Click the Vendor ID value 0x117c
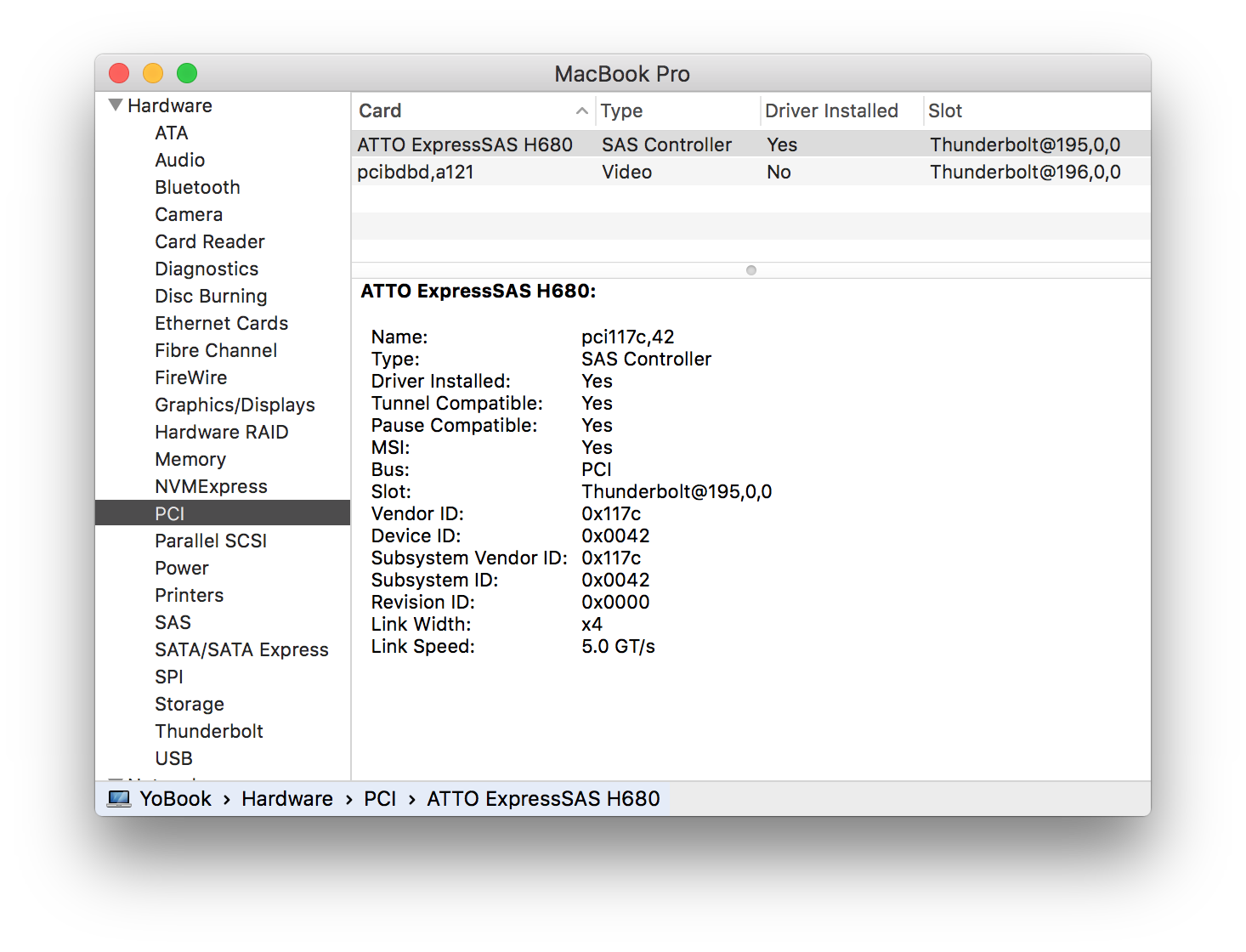 611,513
